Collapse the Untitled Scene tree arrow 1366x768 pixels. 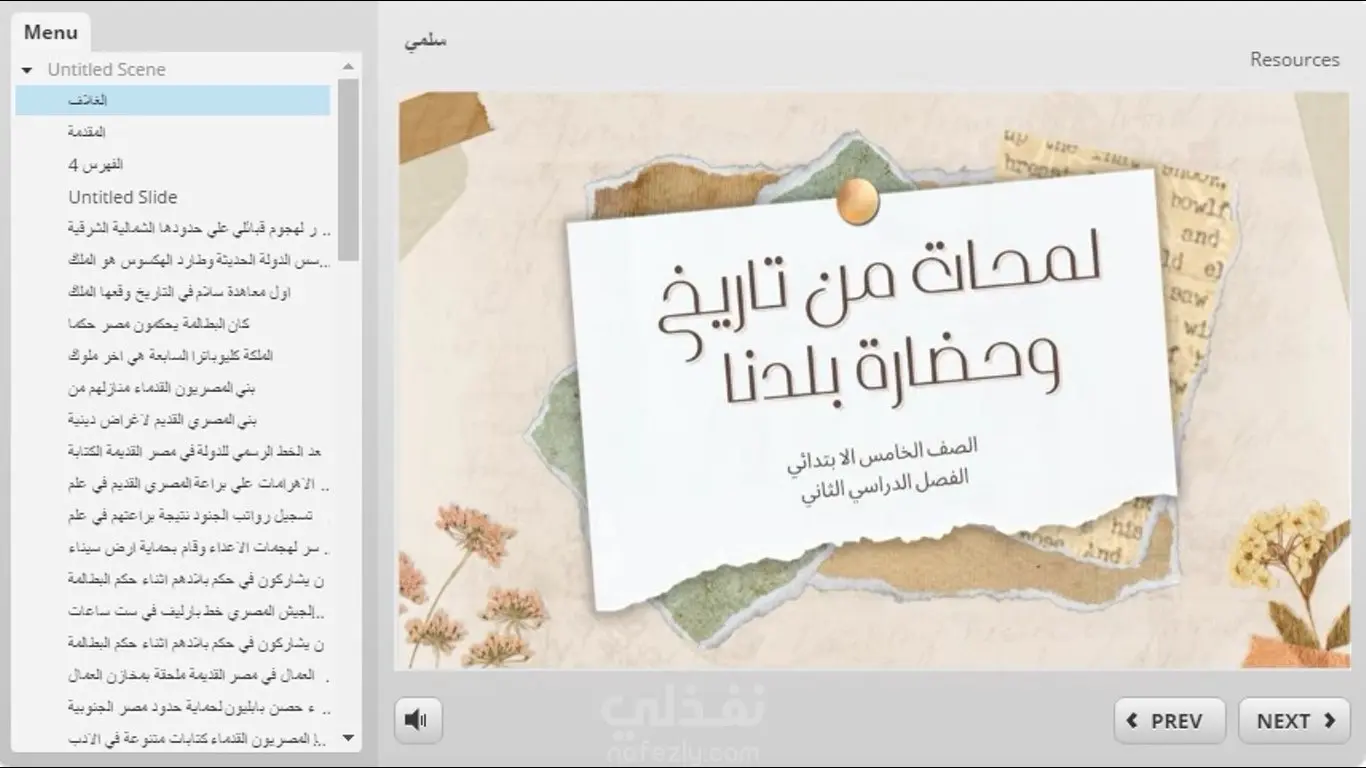(x=27, y=70)
